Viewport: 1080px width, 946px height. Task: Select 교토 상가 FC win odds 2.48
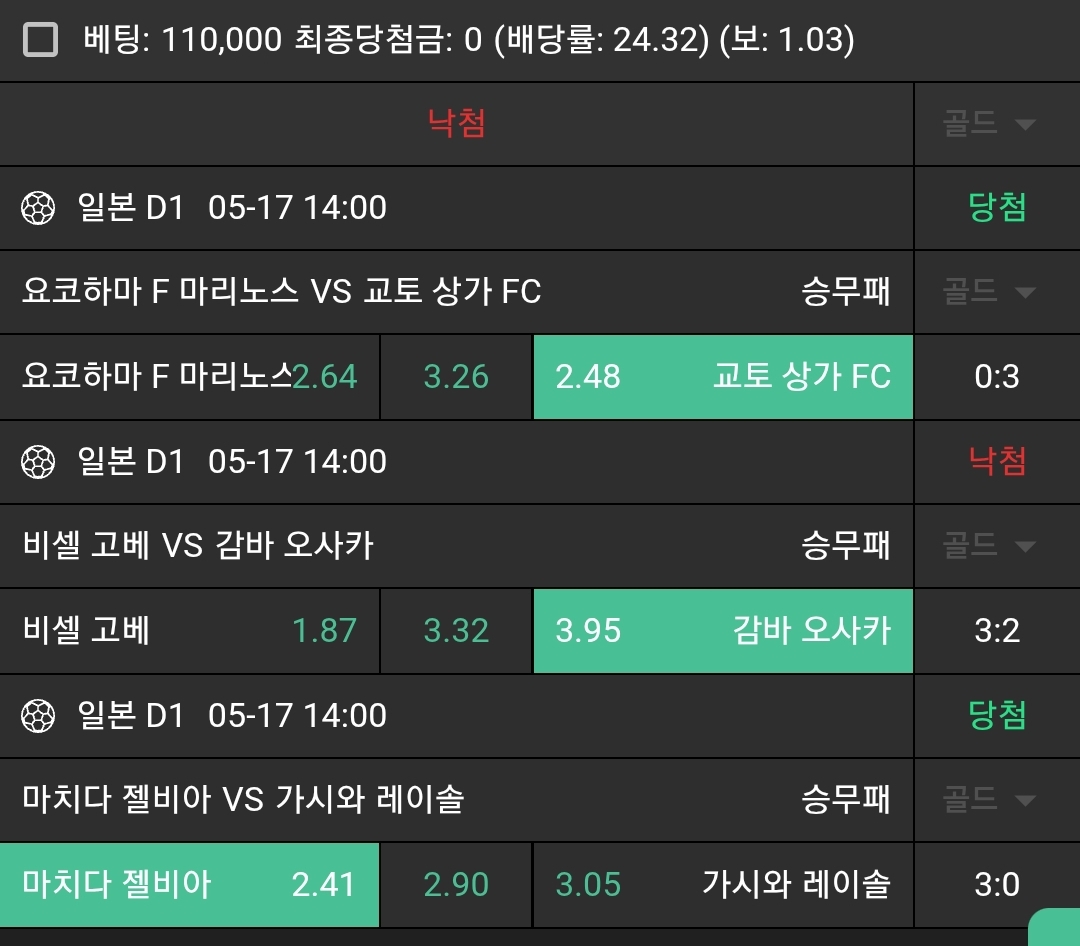pyautogui.click(x=723, y=377)
